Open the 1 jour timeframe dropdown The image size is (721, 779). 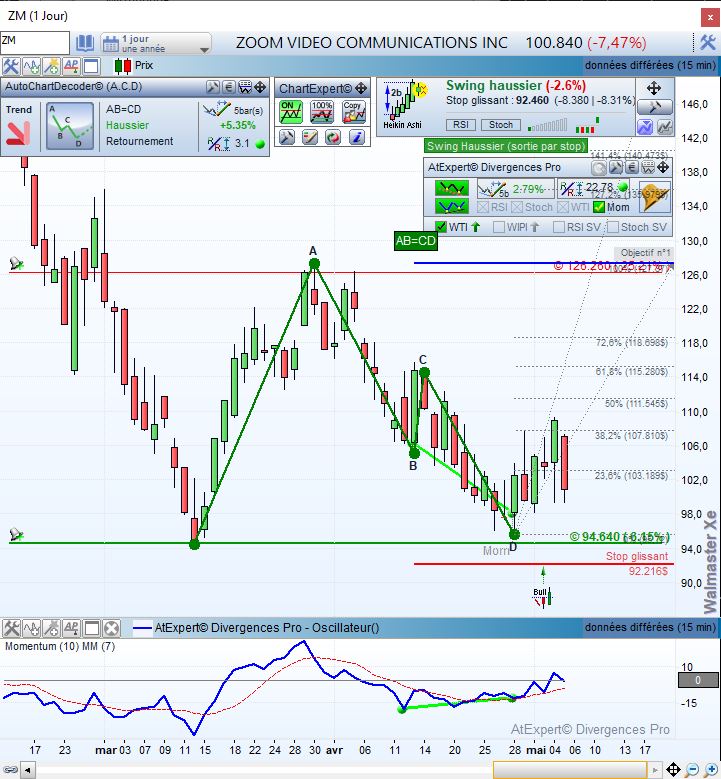pos(156,44)
